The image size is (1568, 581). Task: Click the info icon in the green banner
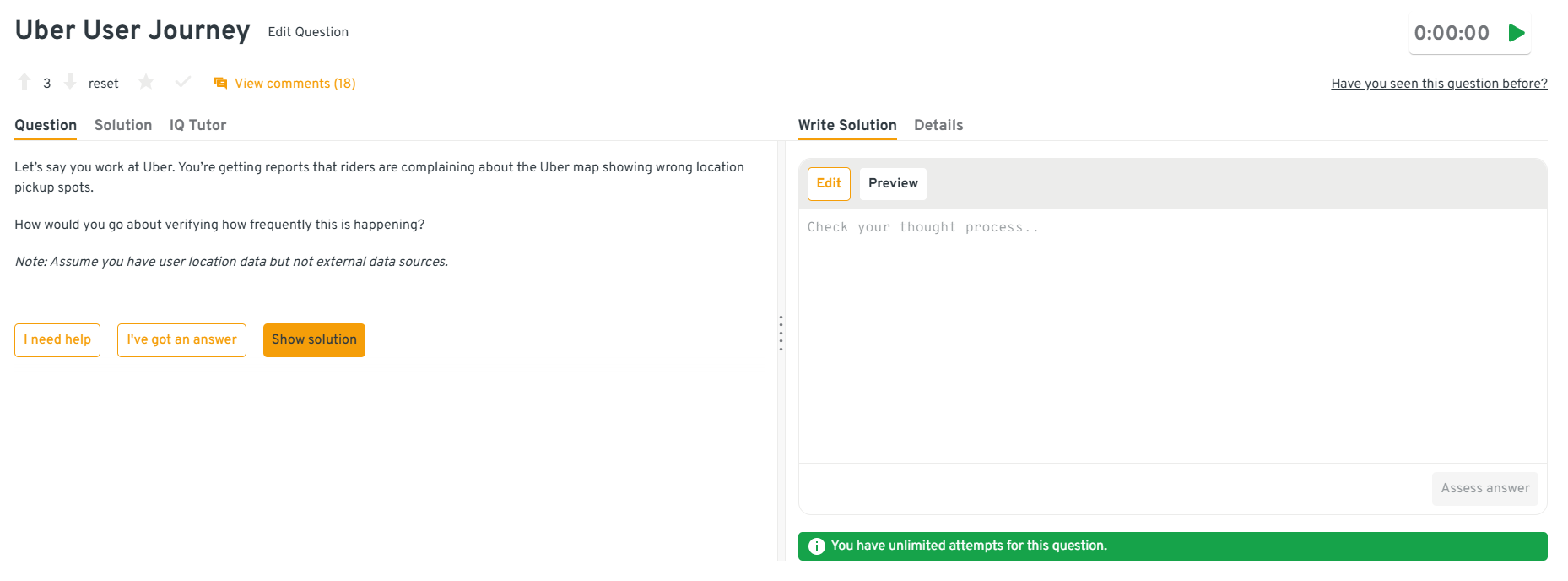coord(816,546)
